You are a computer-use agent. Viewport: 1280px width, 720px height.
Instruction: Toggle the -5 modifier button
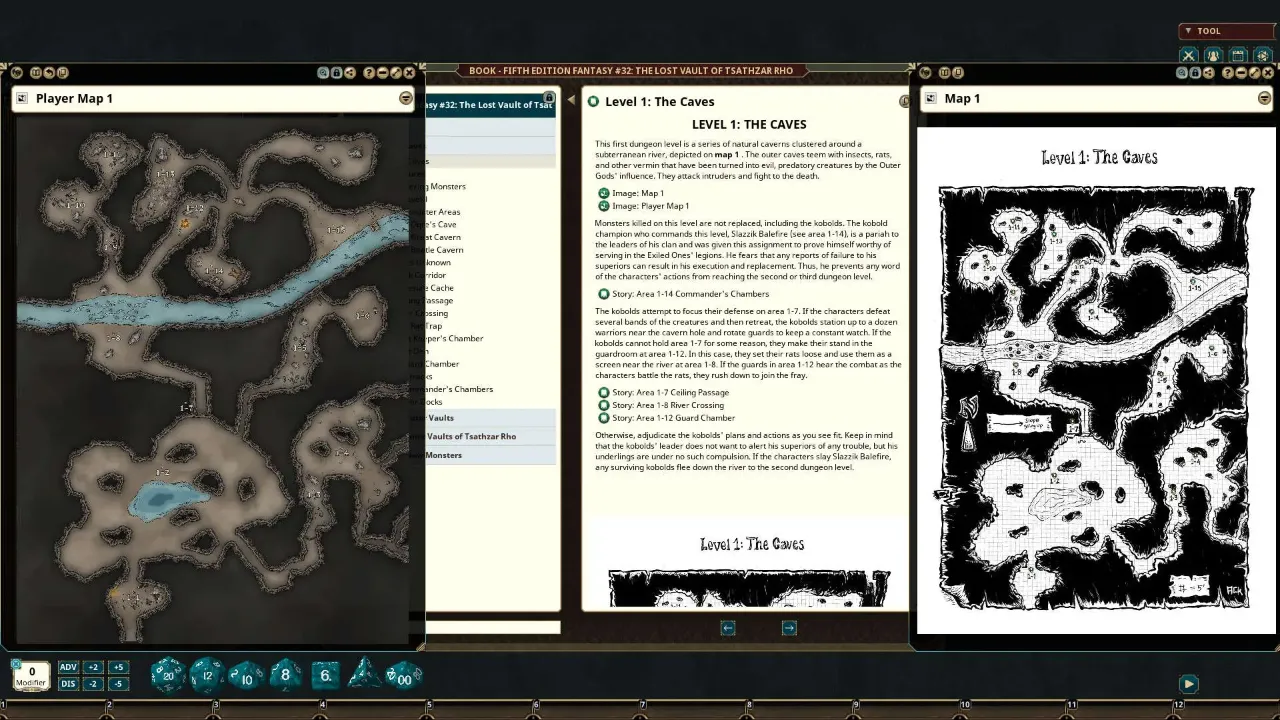pyautogui.click(x=118, y=684)
